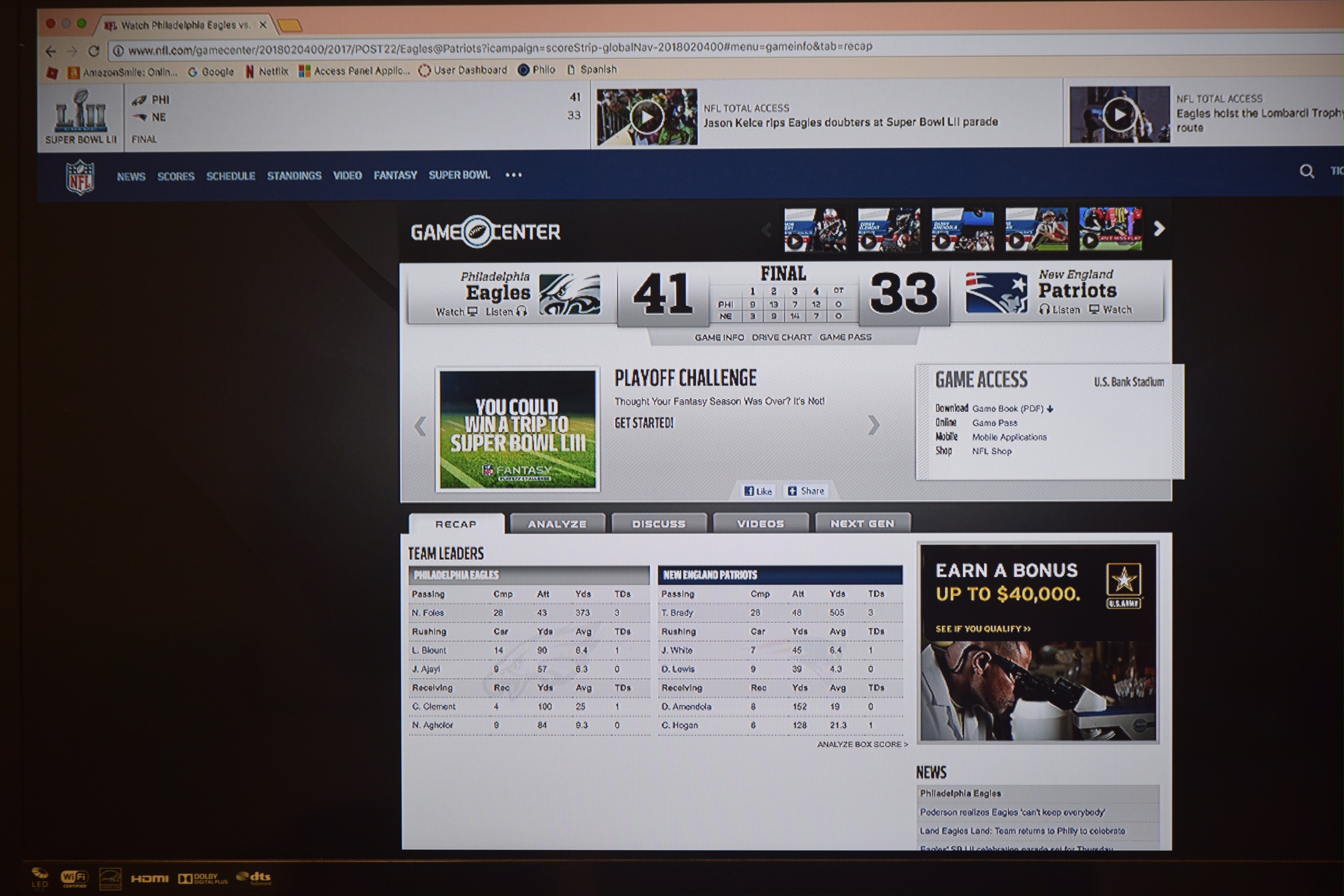
Task: Click GET STARTED! link
Action: click(x=644, y=423)
